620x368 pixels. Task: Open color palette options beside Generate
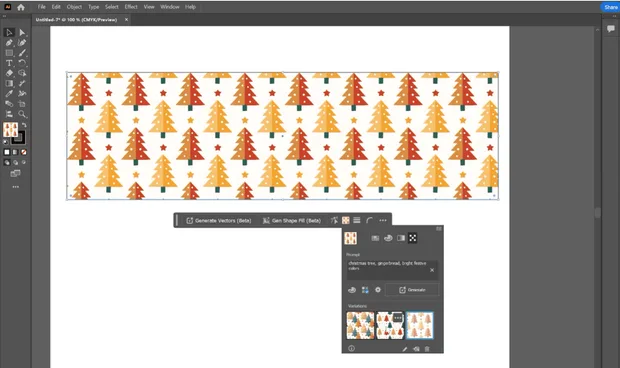(x=352, y=290)
